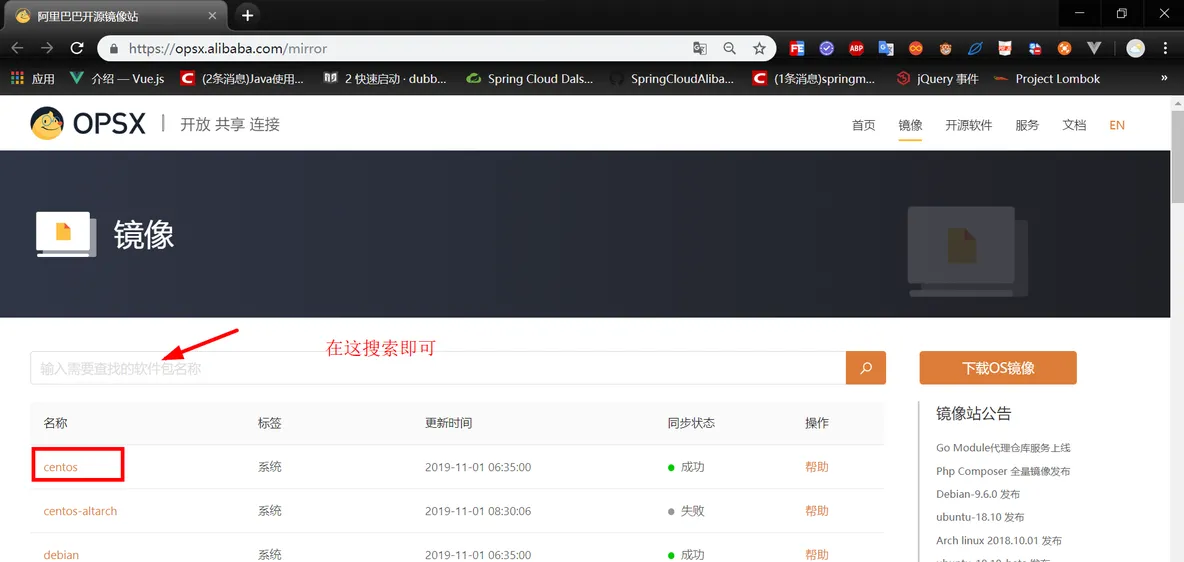Open the Spring Cloud Dalston bookmark
The image size is (1184, 562).
[530, 79]
